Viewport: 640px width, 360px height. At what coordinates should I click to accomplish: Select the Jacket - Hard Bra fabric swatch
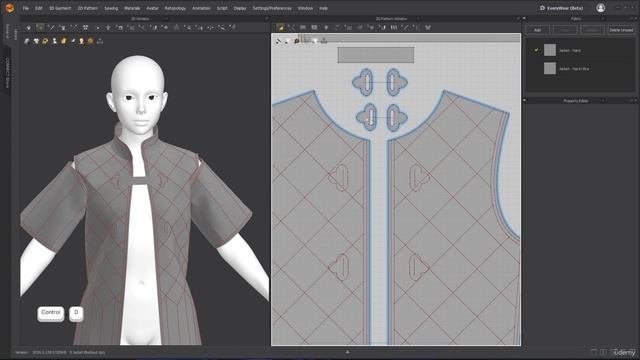click(x=550, y=68)
